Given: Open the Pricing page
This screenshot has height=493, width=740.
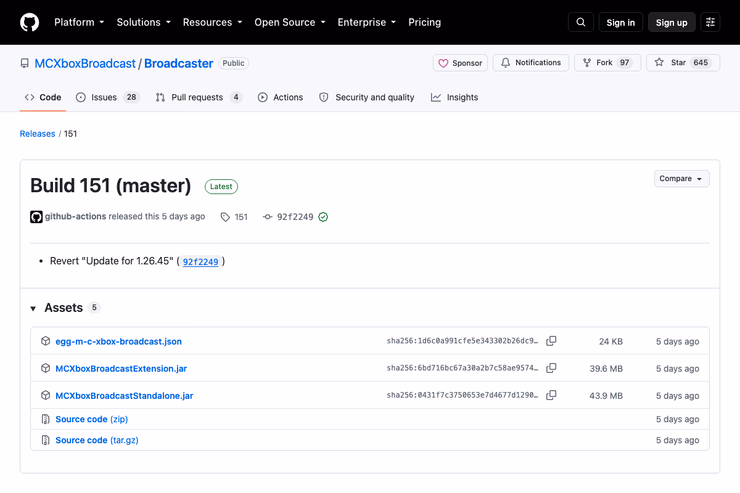Looking at the screenshot, I should click(x=424, y=22).
